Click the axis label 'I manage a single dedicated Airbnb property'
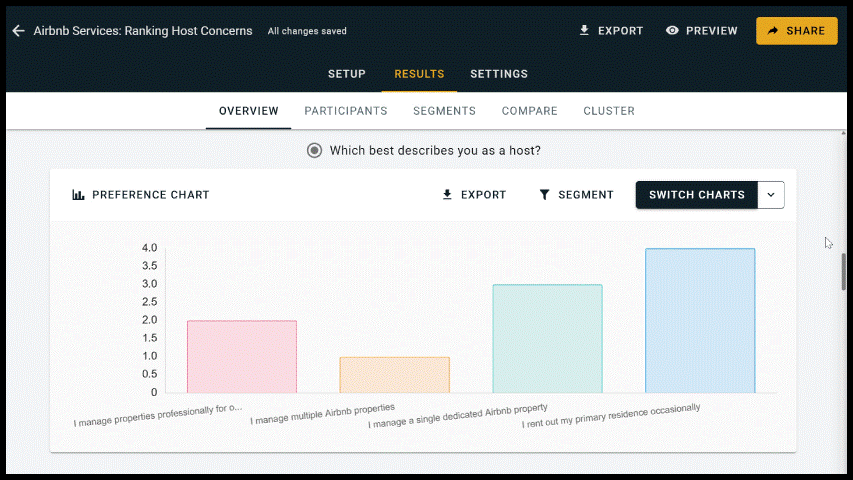Viewport: 853px width, 480px height. [458, 416]
